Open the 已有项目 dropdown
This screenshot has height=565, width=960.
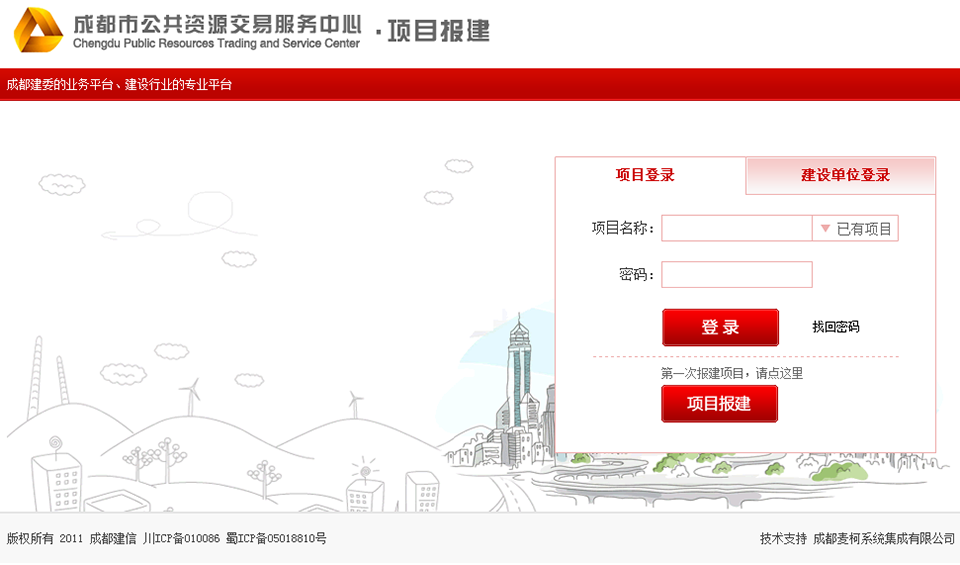tap(855, 228)
